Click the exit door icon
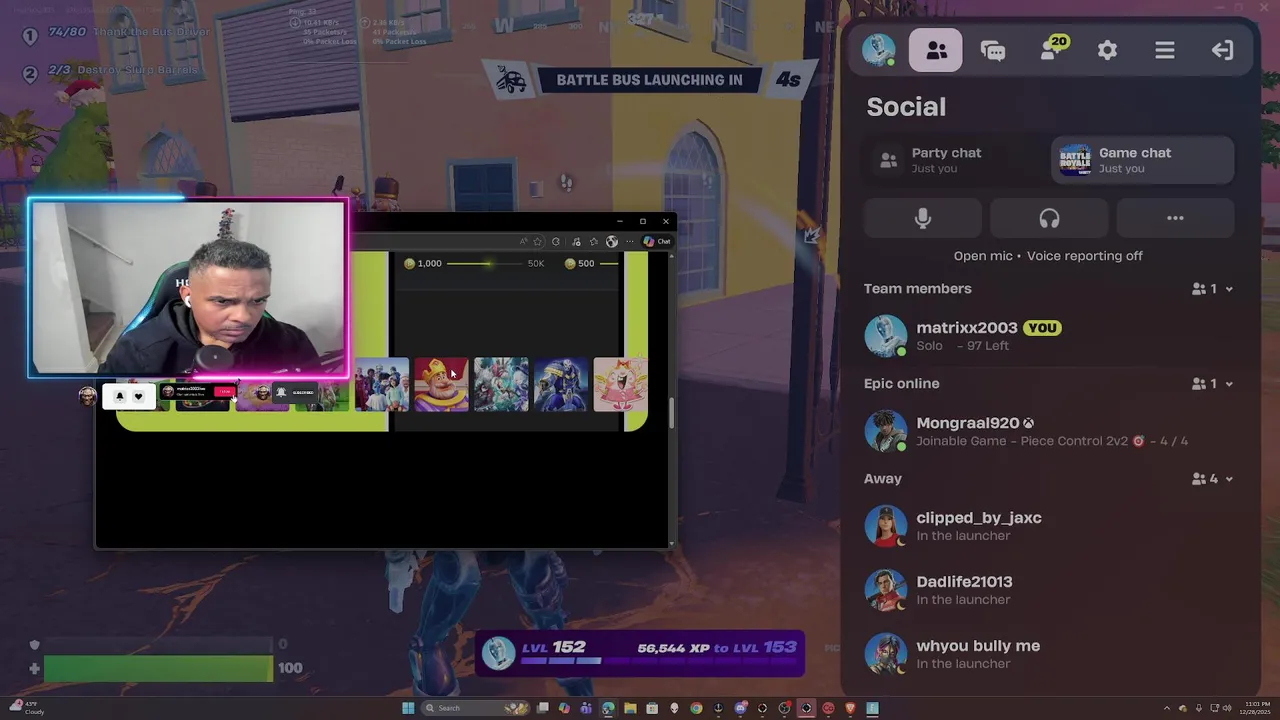This screenshot has height=720, width=1280. pos(1222,50)
